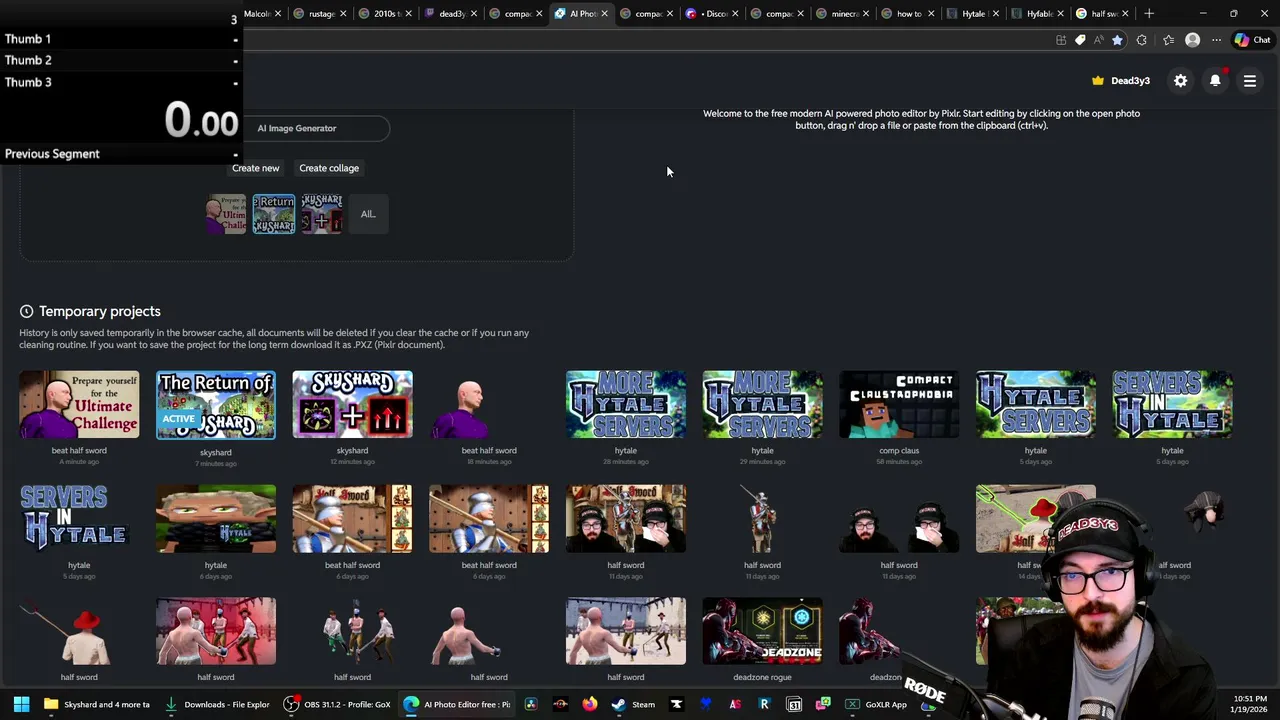Switch to the how to browser tab
This screenshot has width=1280, height=720.
click(x=909, y=14)
